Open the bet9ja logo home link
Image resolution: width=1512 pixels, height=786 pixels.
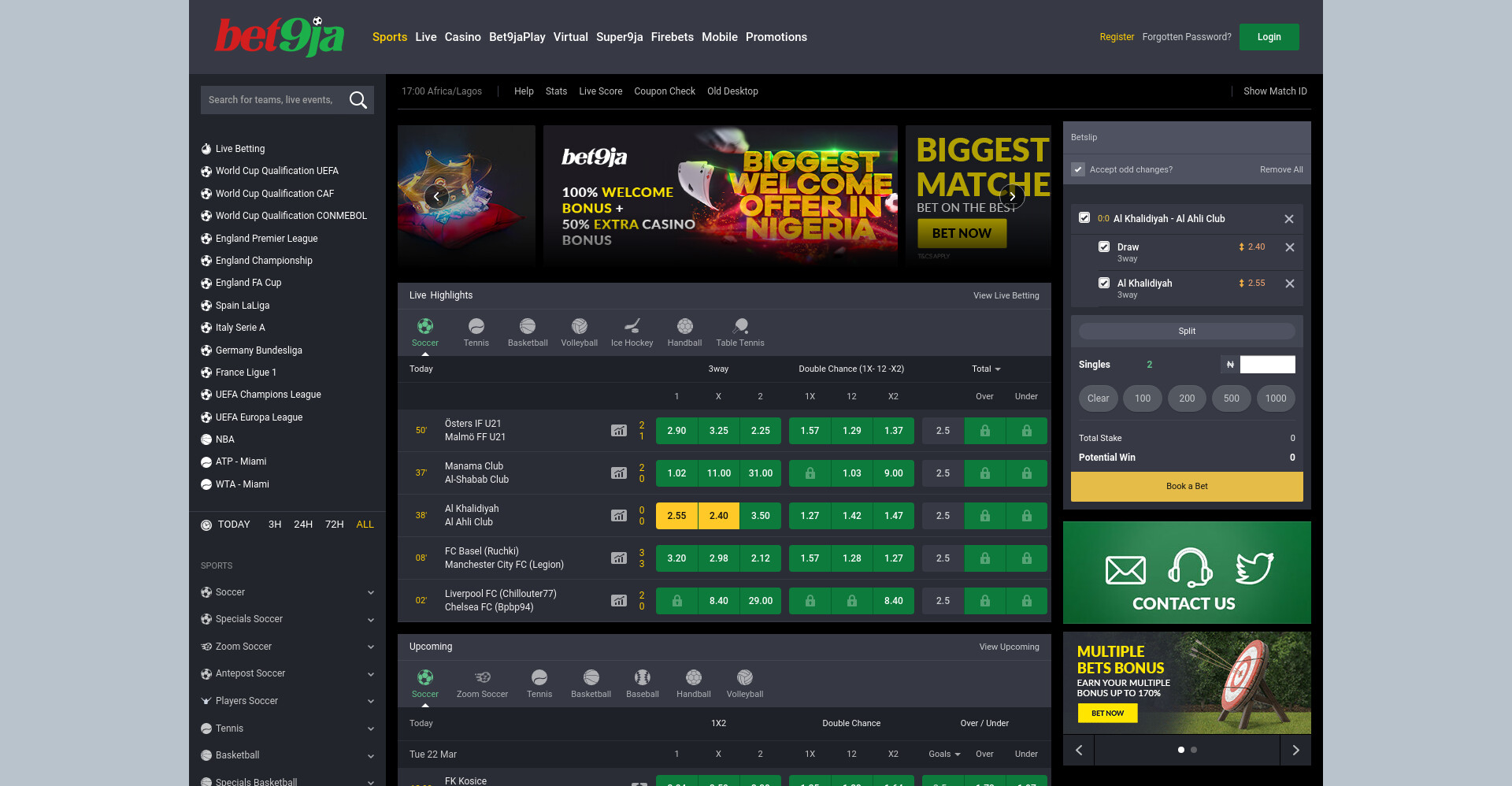tap(280, 37)
